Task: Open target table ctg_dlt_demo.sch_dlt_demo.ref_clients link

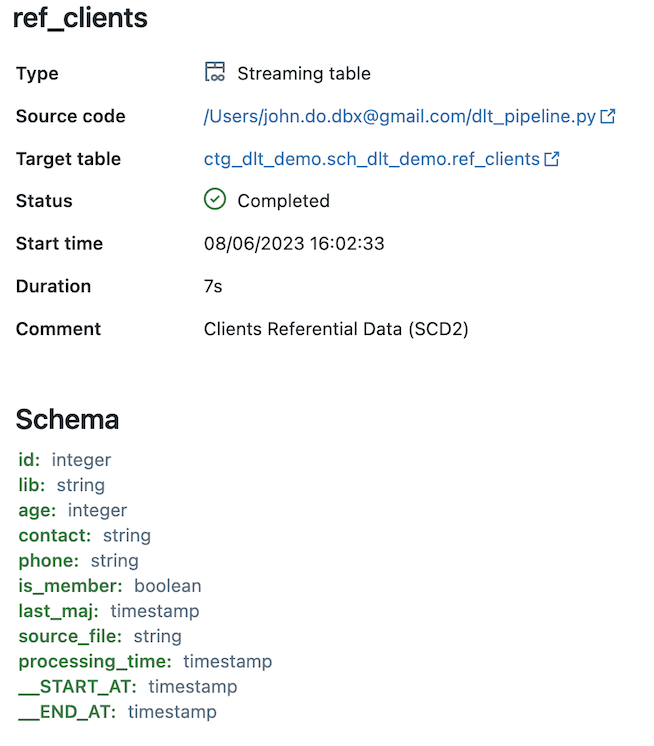Action: [371, 158]
